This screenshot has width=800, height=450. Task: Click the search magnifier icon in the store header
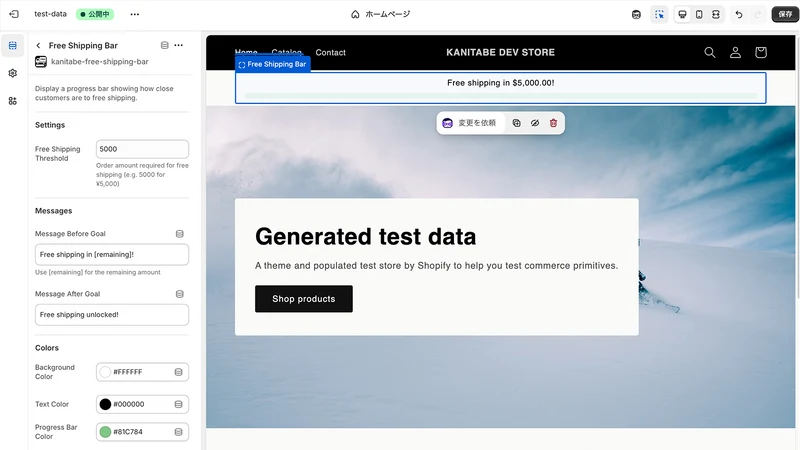tap(710, 53)
